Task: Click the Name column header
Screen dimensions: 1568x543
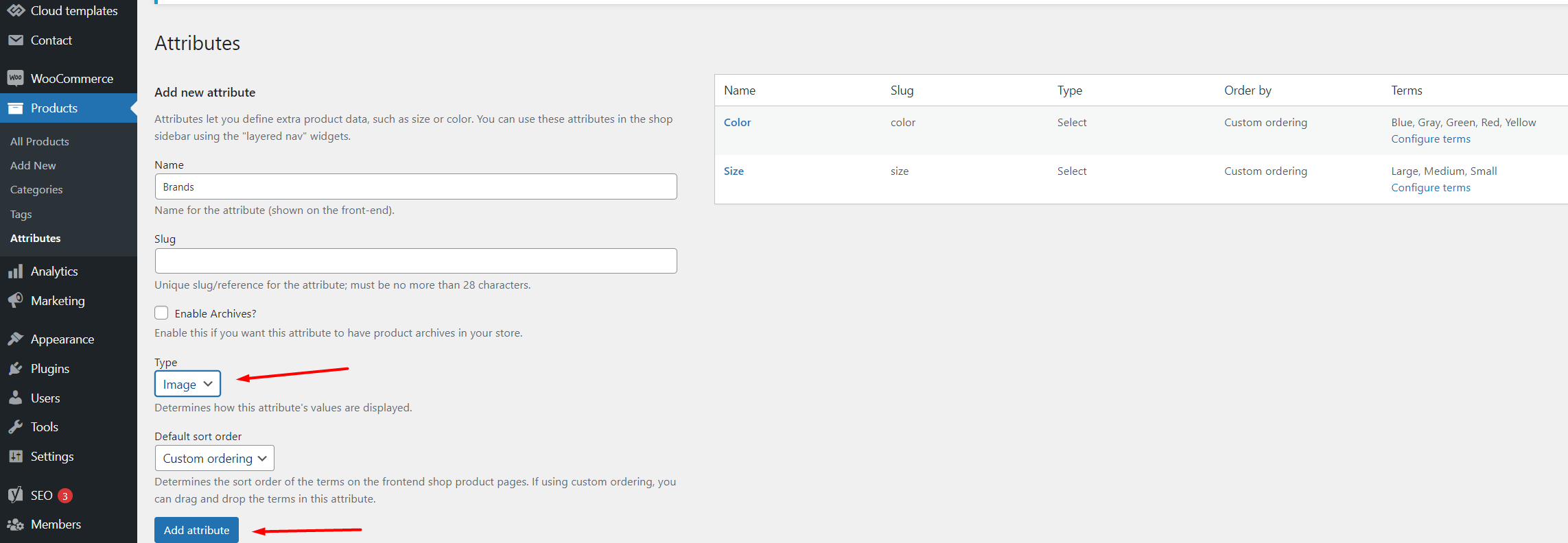Action: (x=740, y=90)
